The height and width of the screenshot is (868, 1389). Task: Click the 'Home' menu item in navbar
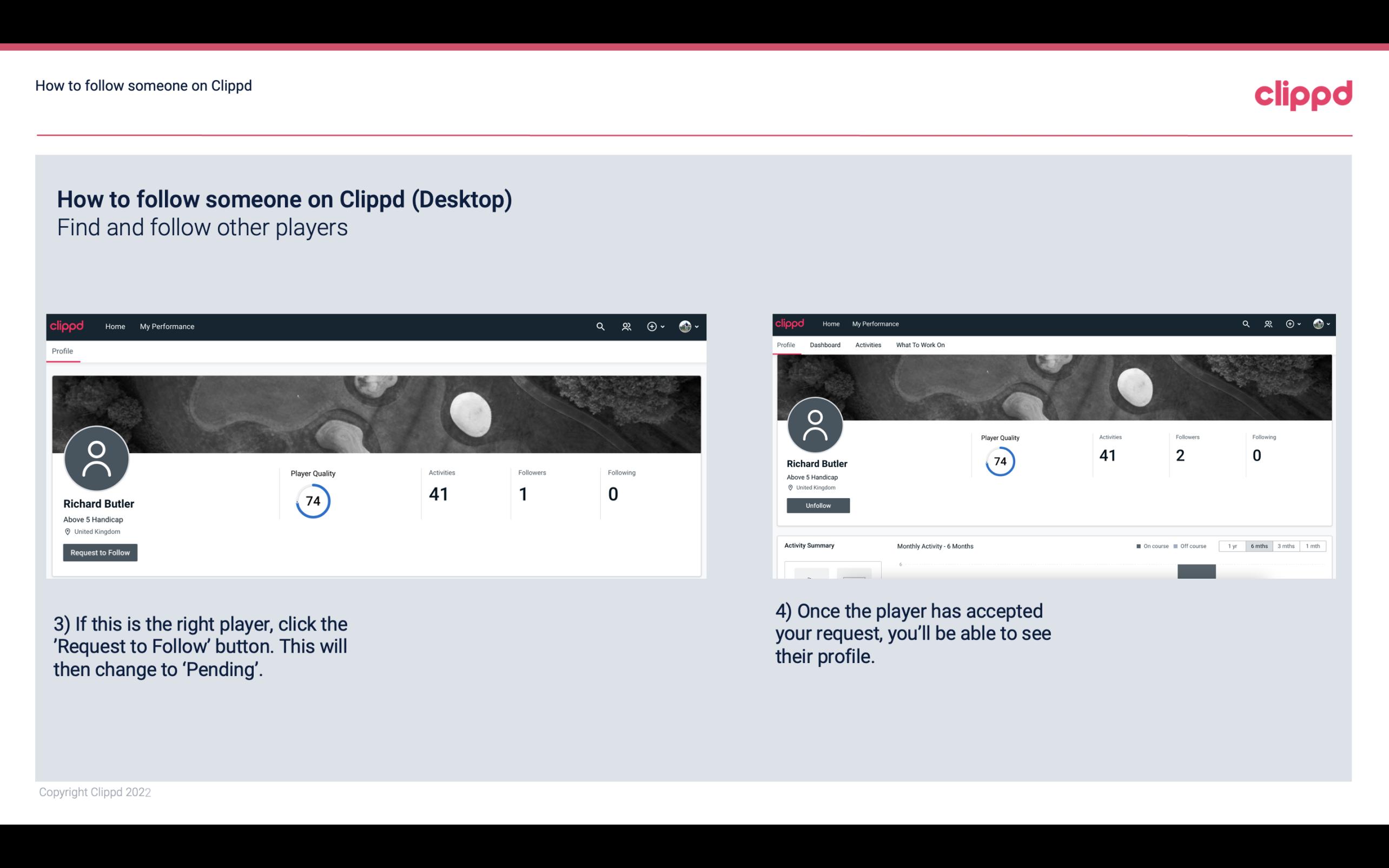coord(113,326)
